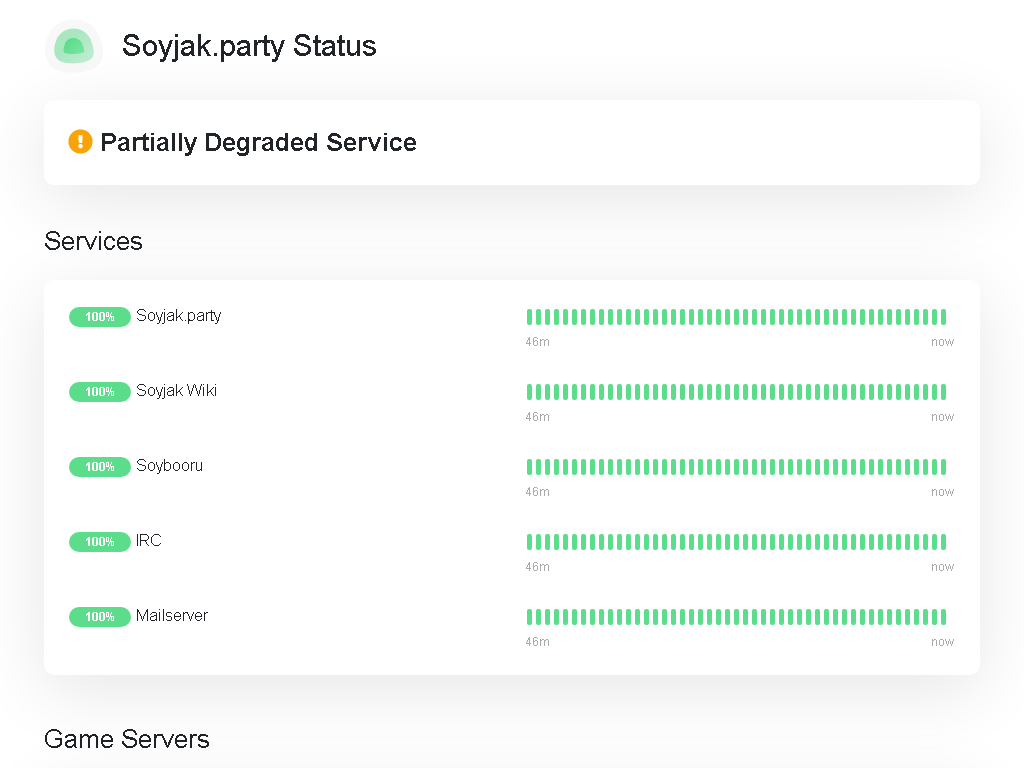
Task: Click the Soyjak Wiki uptime heartbeat bar
Action: 736,392
